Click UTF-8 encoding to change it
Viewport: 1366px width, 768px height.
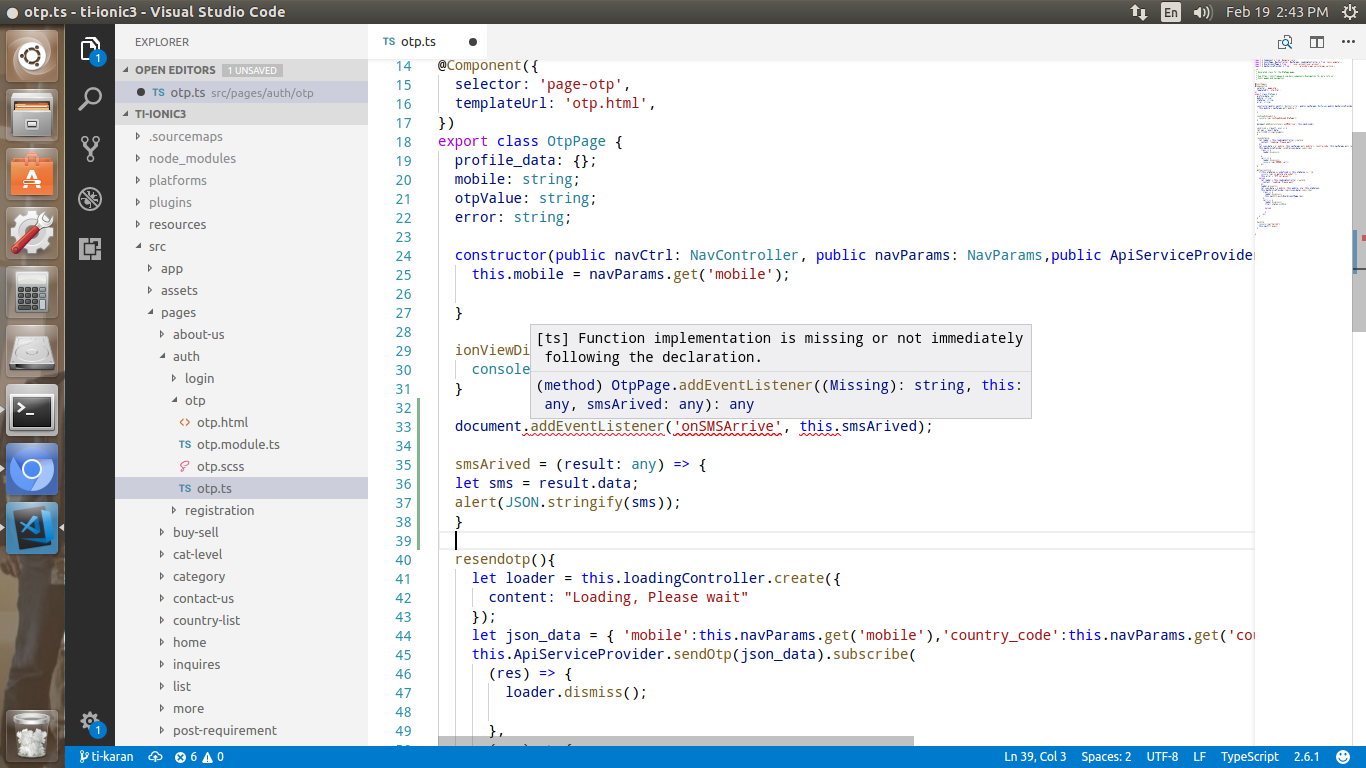point(1162,757)
